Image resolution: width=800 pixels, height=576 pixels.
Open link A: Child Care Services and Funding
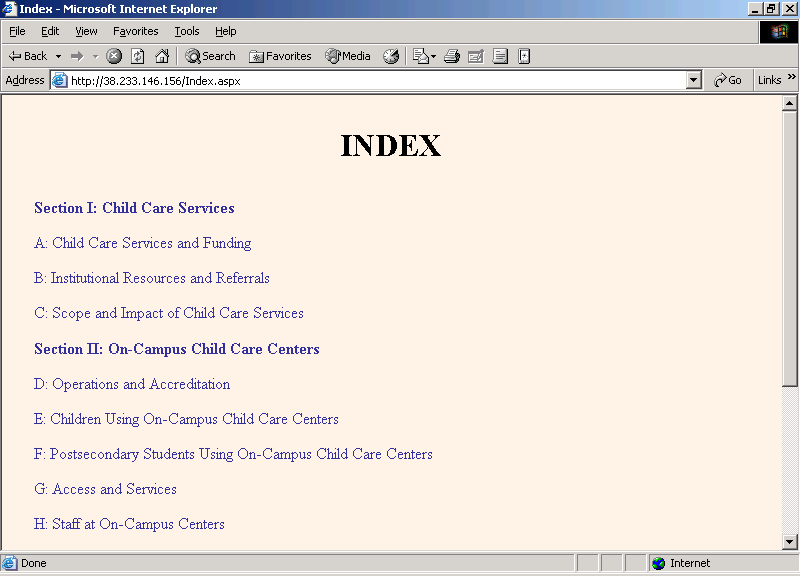(142, 243)
